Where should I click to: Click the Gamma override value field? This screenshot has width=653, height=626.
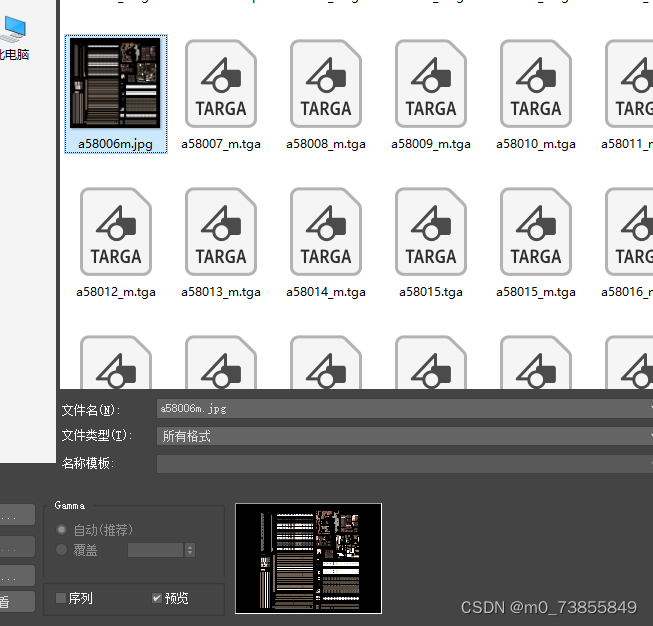pyautogui.click(x=155, y=550)
